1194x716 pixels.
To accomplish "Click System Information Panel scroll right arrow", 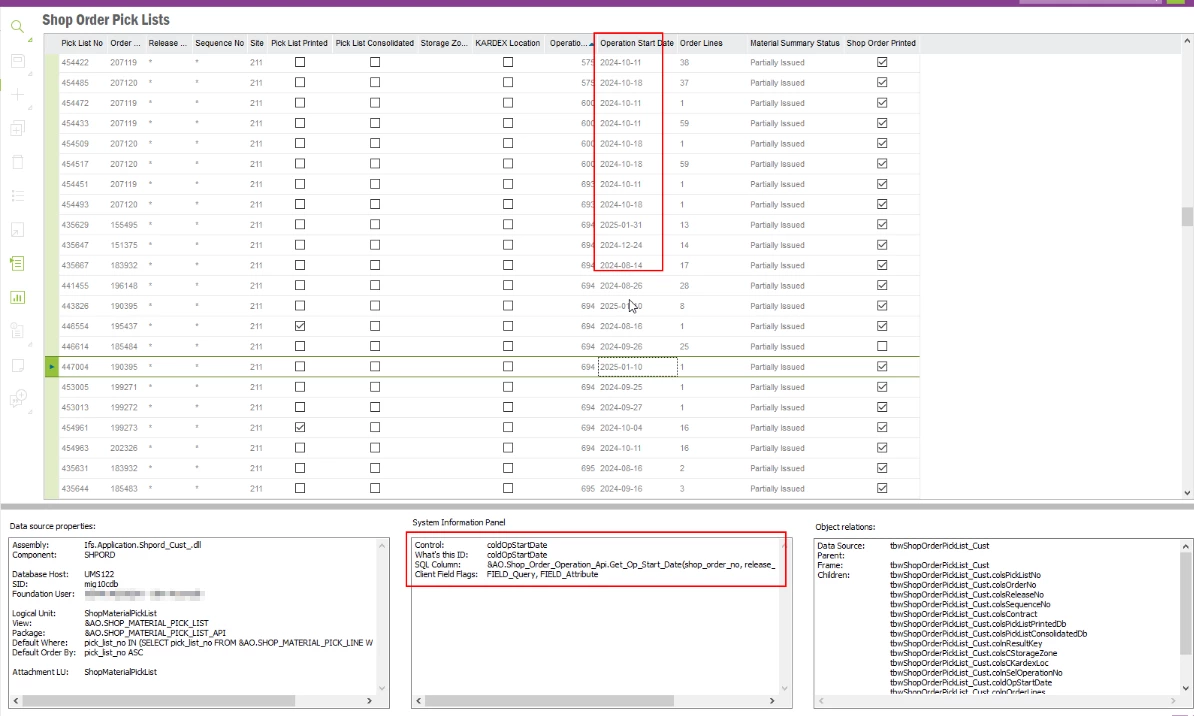I will coord(771,700).
